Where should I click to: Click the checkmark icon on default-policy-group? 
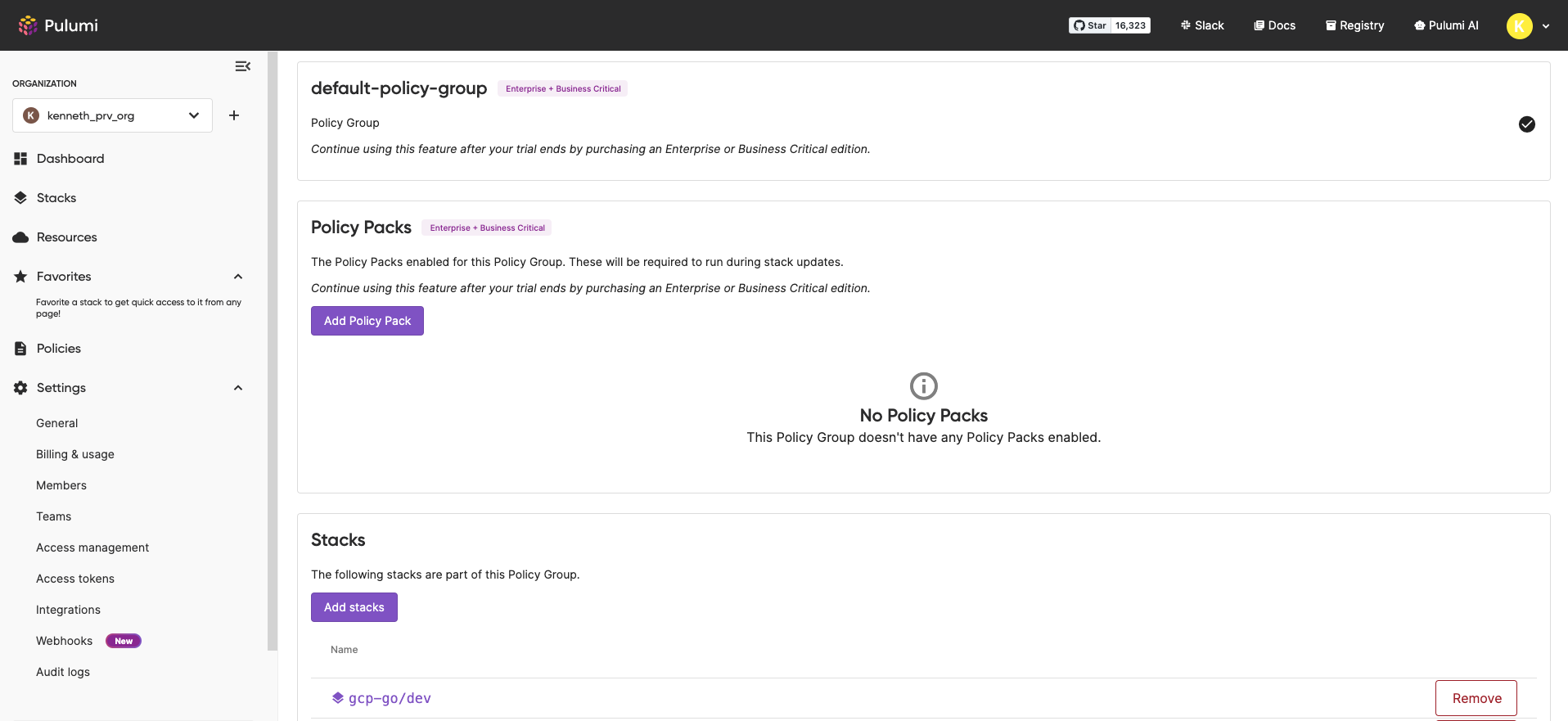1527,124
